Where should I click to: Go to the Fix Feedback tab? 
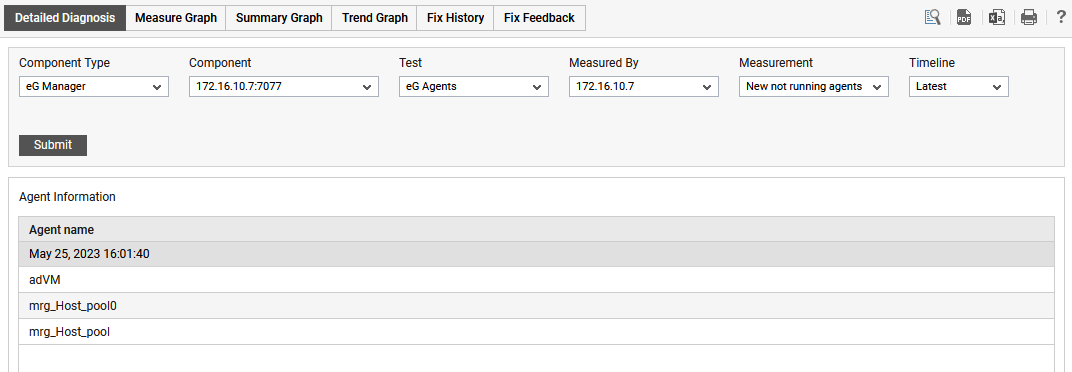(539, 18)
